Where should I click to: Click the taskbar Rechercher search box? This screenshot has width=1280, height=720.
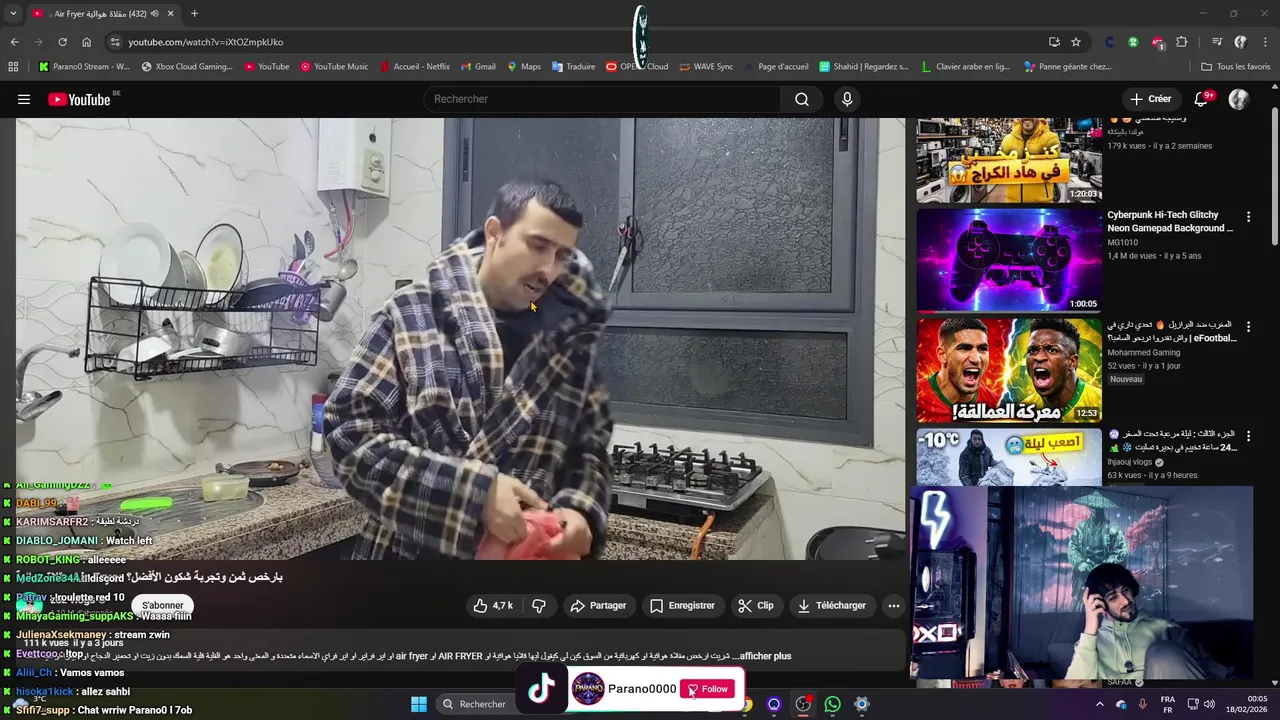click(474, 704)
